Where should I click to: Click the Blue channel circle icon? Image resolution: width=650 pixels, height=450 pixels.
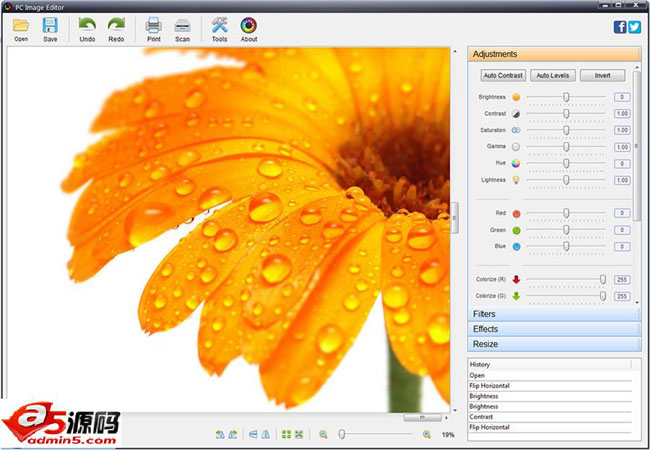(516, 247)
